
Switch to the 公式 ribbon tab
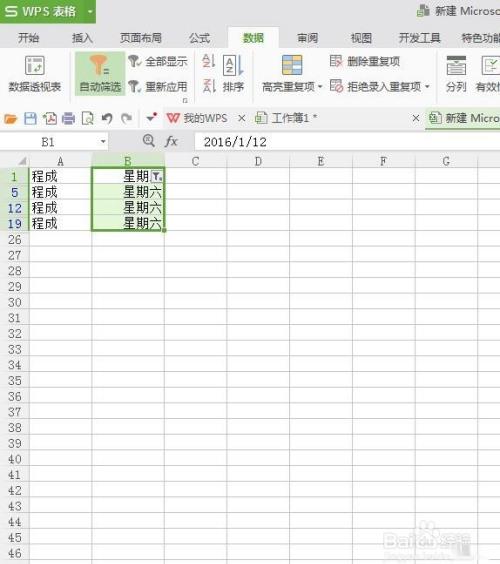[199, 38]
